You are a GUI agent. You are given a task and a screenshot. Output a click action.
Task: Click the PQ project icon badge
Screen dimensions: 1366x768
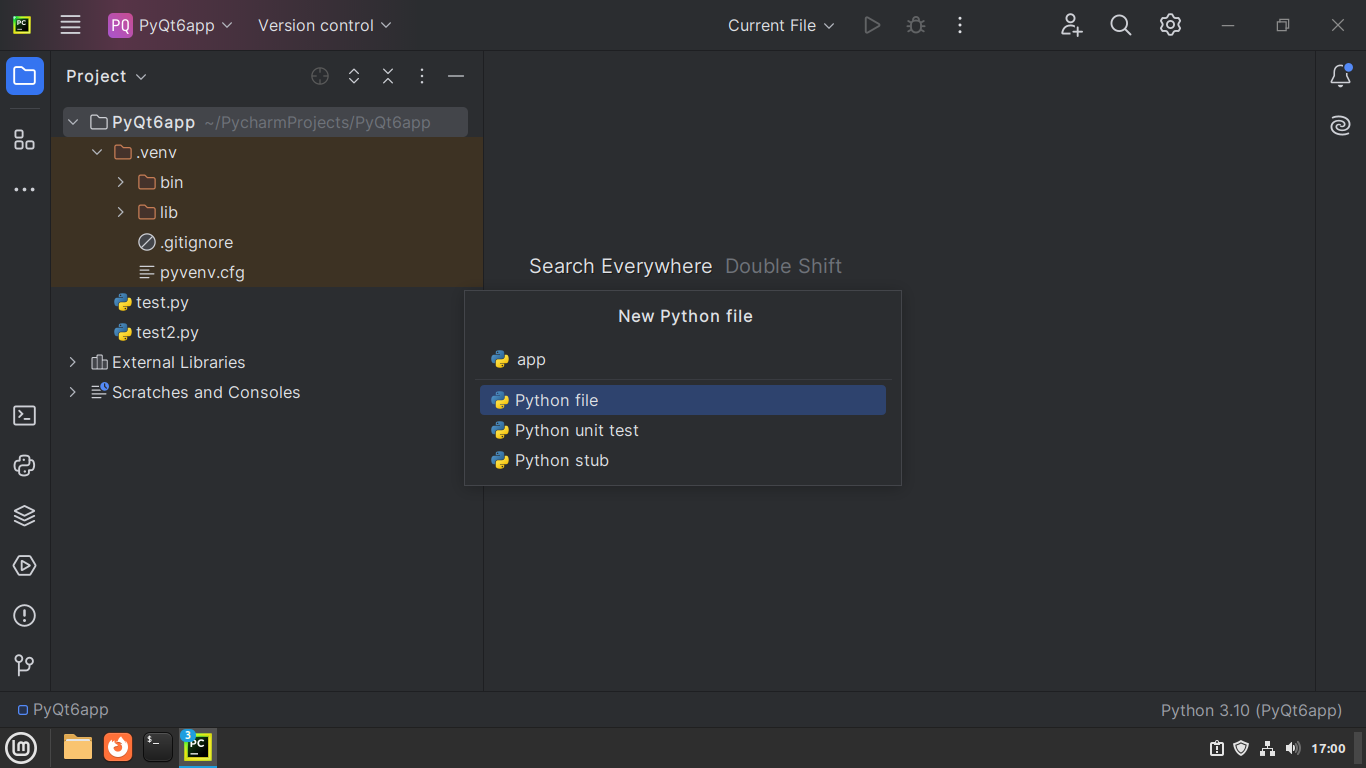(x=120, y=25)
